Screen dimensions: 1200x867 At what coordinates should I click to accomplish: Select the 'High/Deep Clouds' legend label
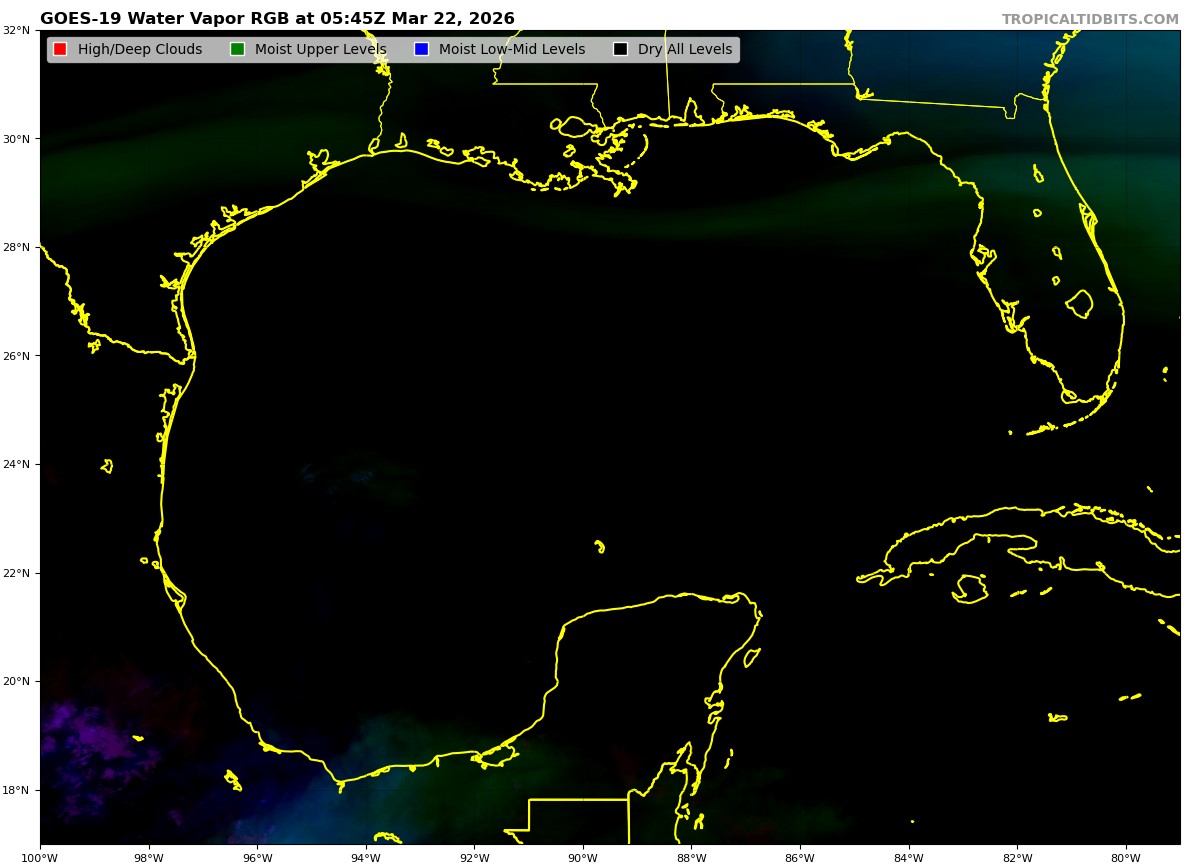[x=139, y=50]
